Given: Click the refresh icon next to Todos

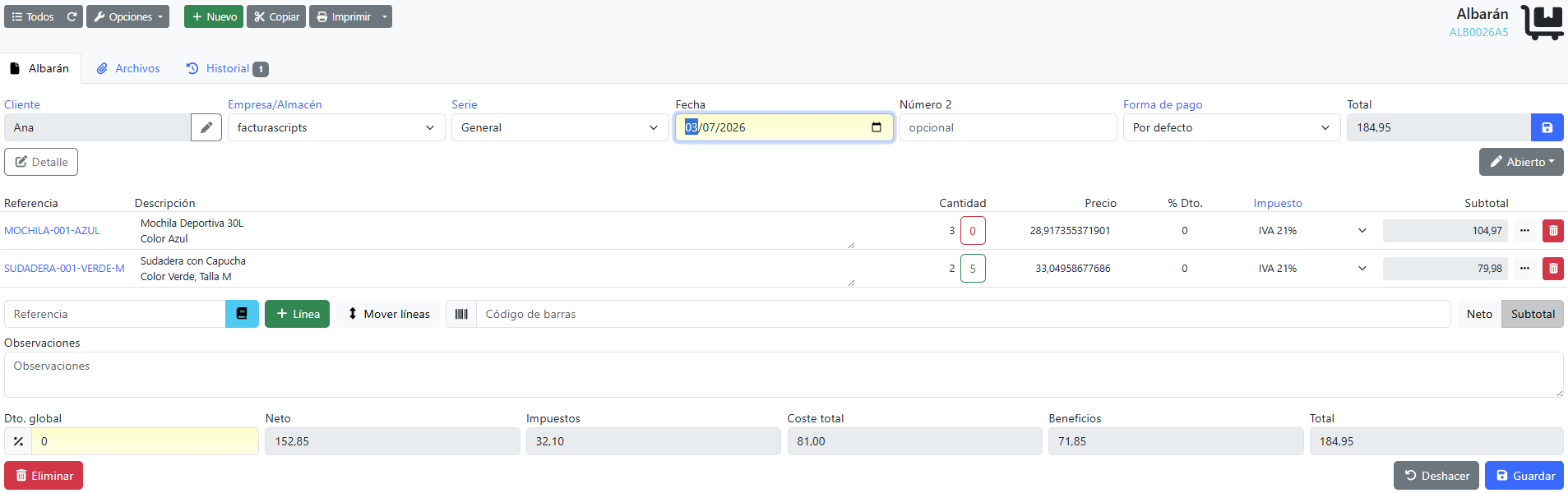Looking at the screenshot, I should tap(72, 16).
